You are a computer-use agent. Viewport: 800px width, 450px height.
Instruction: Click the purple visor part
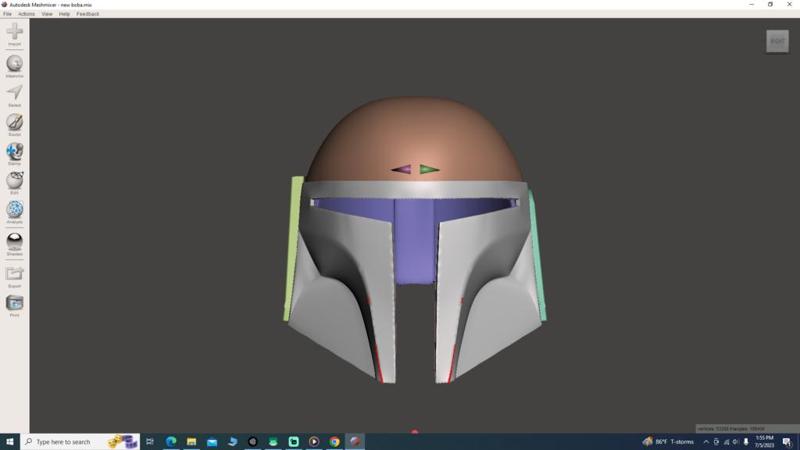pyautogui.click(x=414, y=240)
